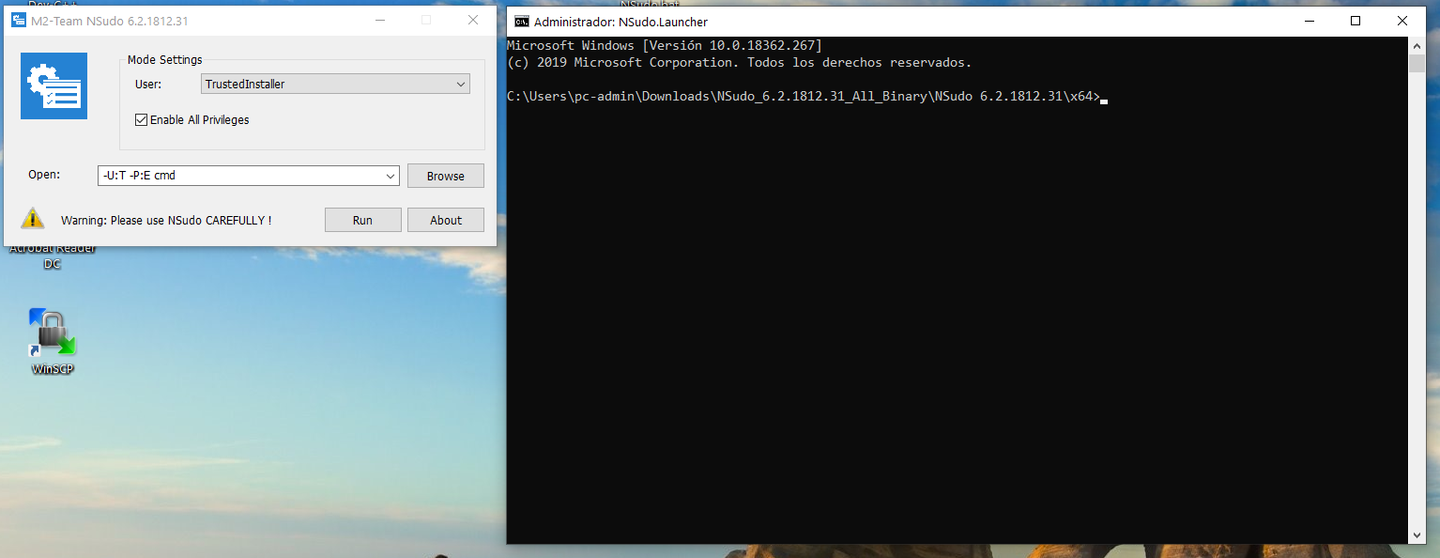The height and width of the screenshot is (558, 1440).
Task: Click the large blue NSudo gear logo
Action: pyautogui.click(x=54, y=86)
